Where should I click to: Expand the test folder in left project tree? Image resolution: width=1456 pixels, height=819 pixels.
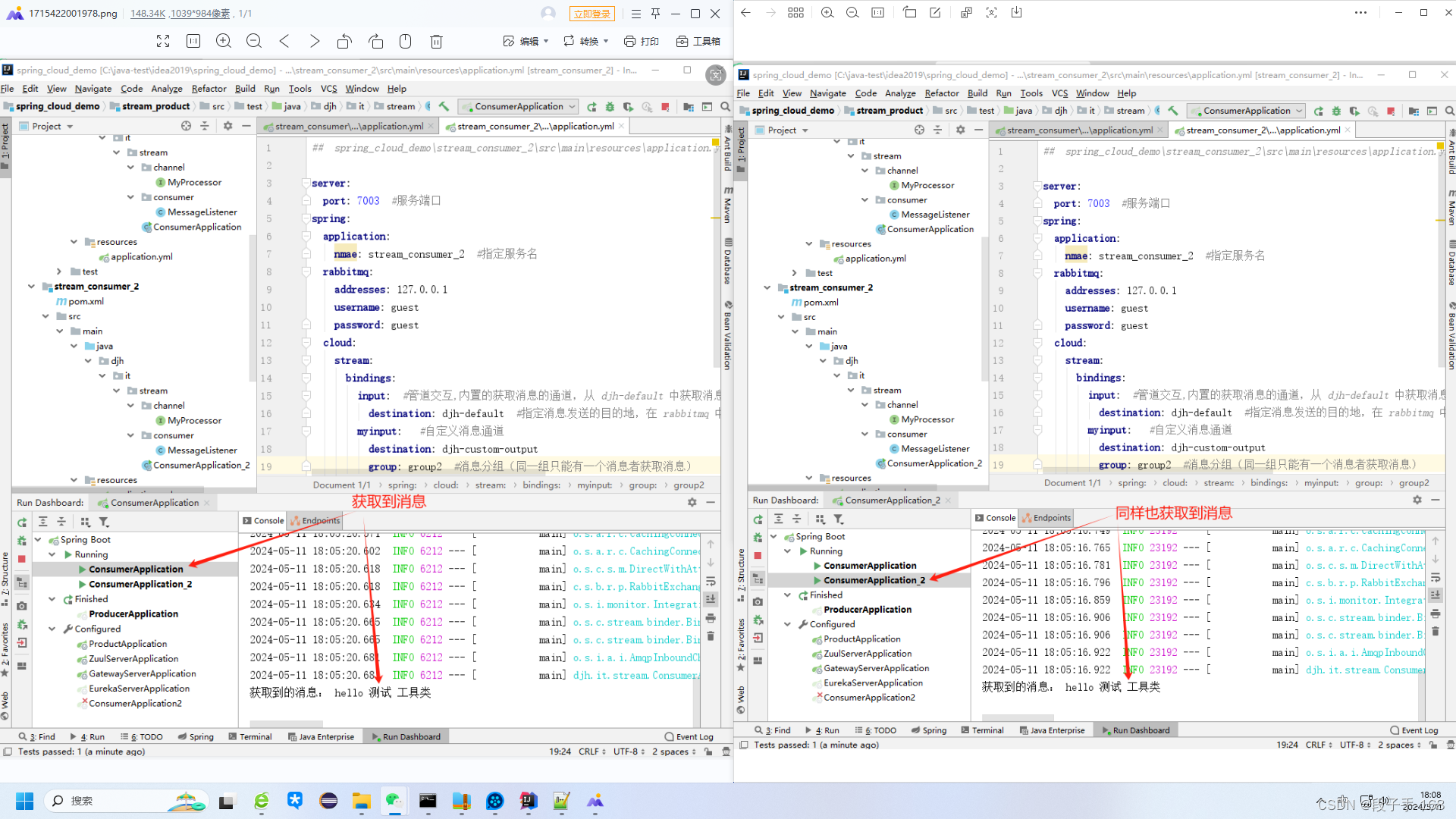(x=59, y=271)
